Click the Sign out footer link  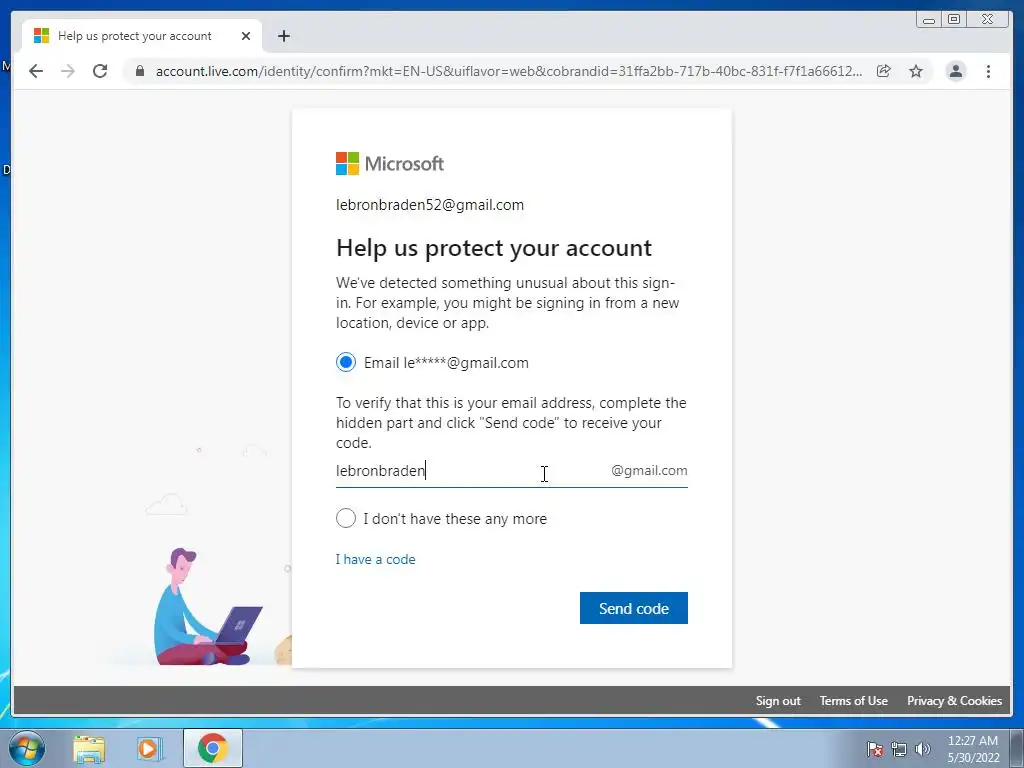(778, 701)
